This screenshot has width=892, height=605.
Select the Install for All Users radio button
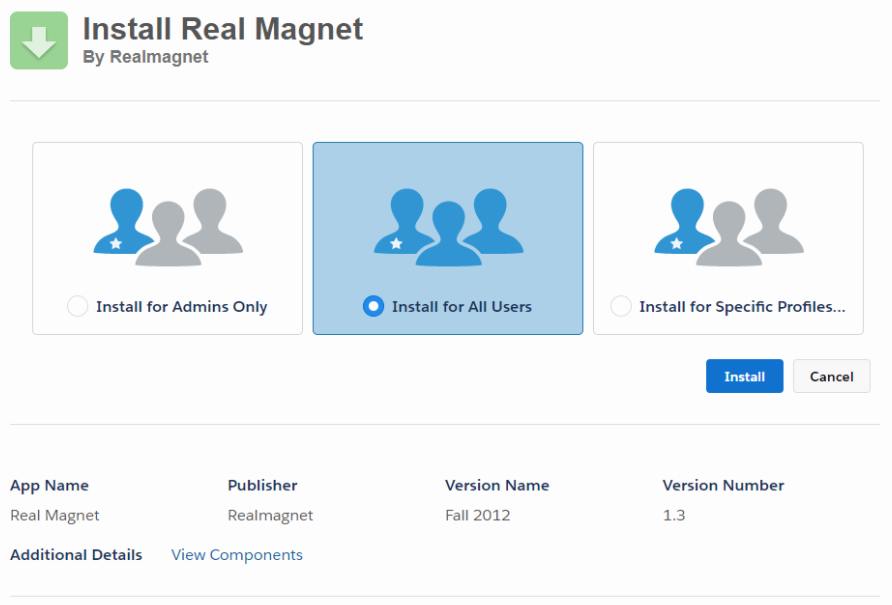tap(373, 306)
